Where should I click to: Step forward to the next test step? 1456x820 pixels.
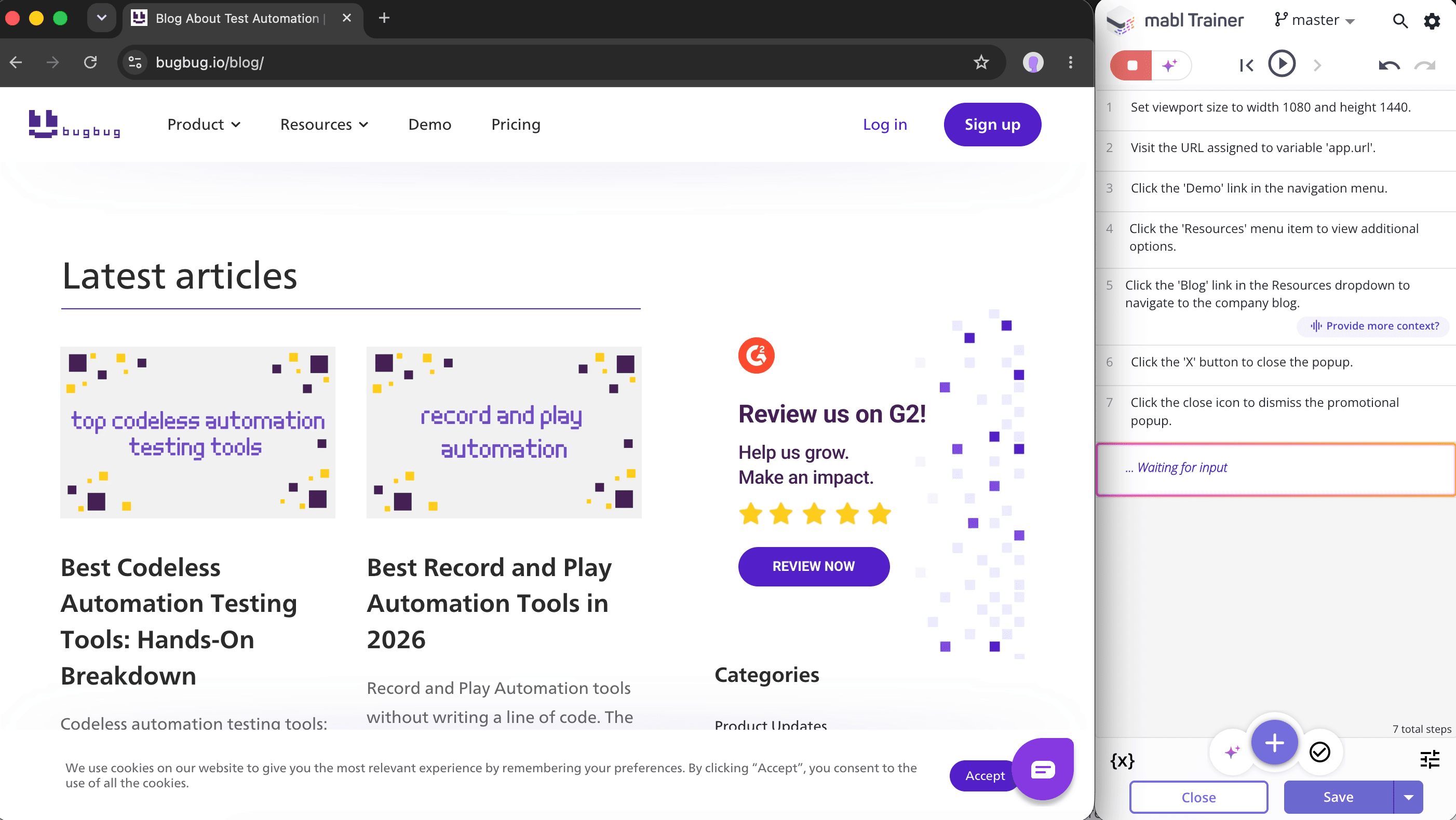click(1317, 65)
